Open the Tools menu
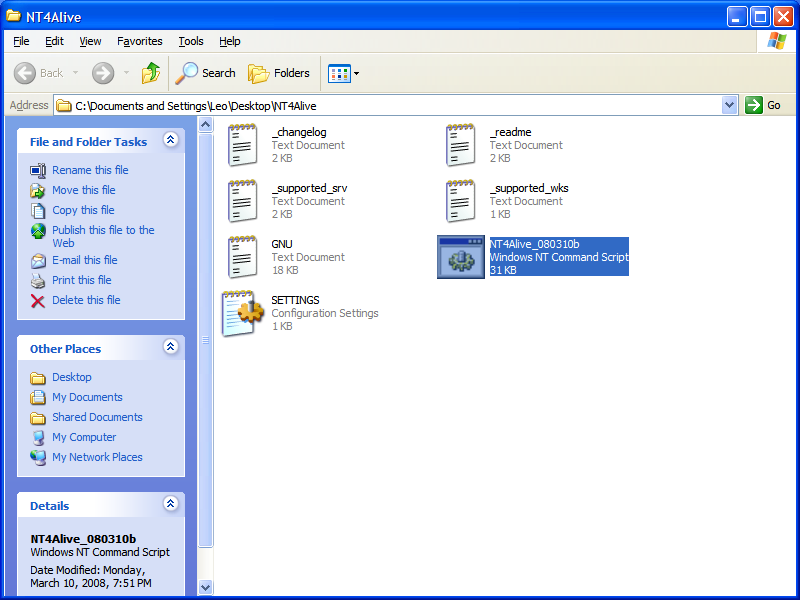The width and height of the screenshot is (800, 600). click(x=191, y=41)
